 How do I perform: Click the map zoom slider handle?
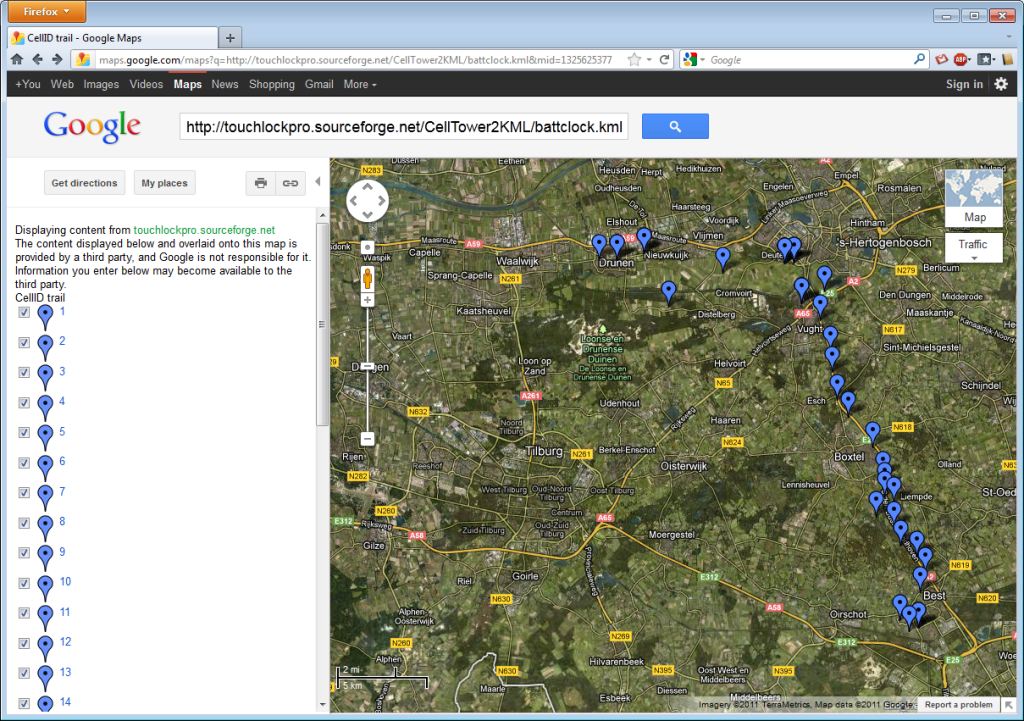click(x=367, y=367)
